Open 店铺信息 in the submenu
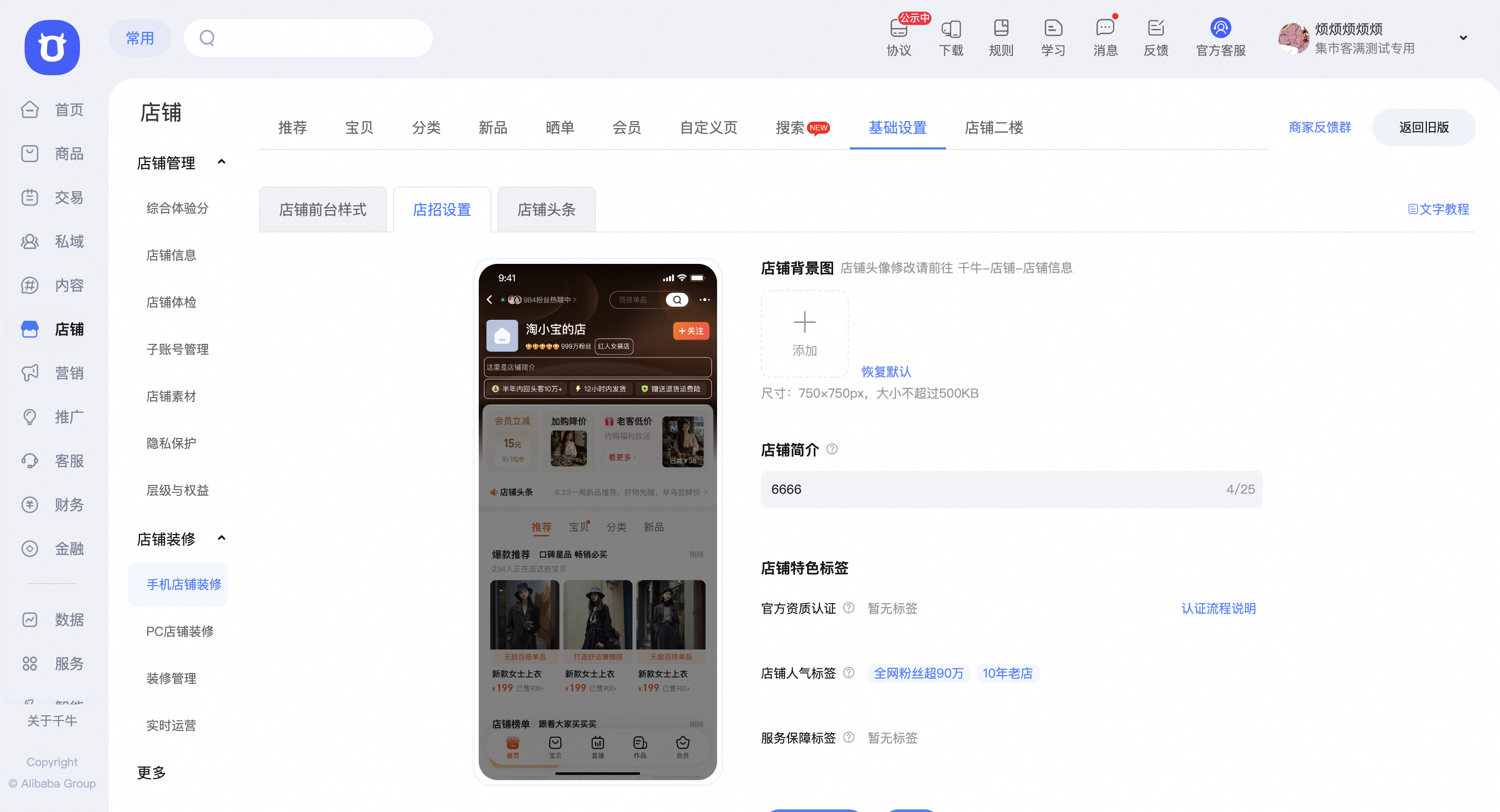The height and width of the screenshot is (812, 1500). click(x=170, y=255)
